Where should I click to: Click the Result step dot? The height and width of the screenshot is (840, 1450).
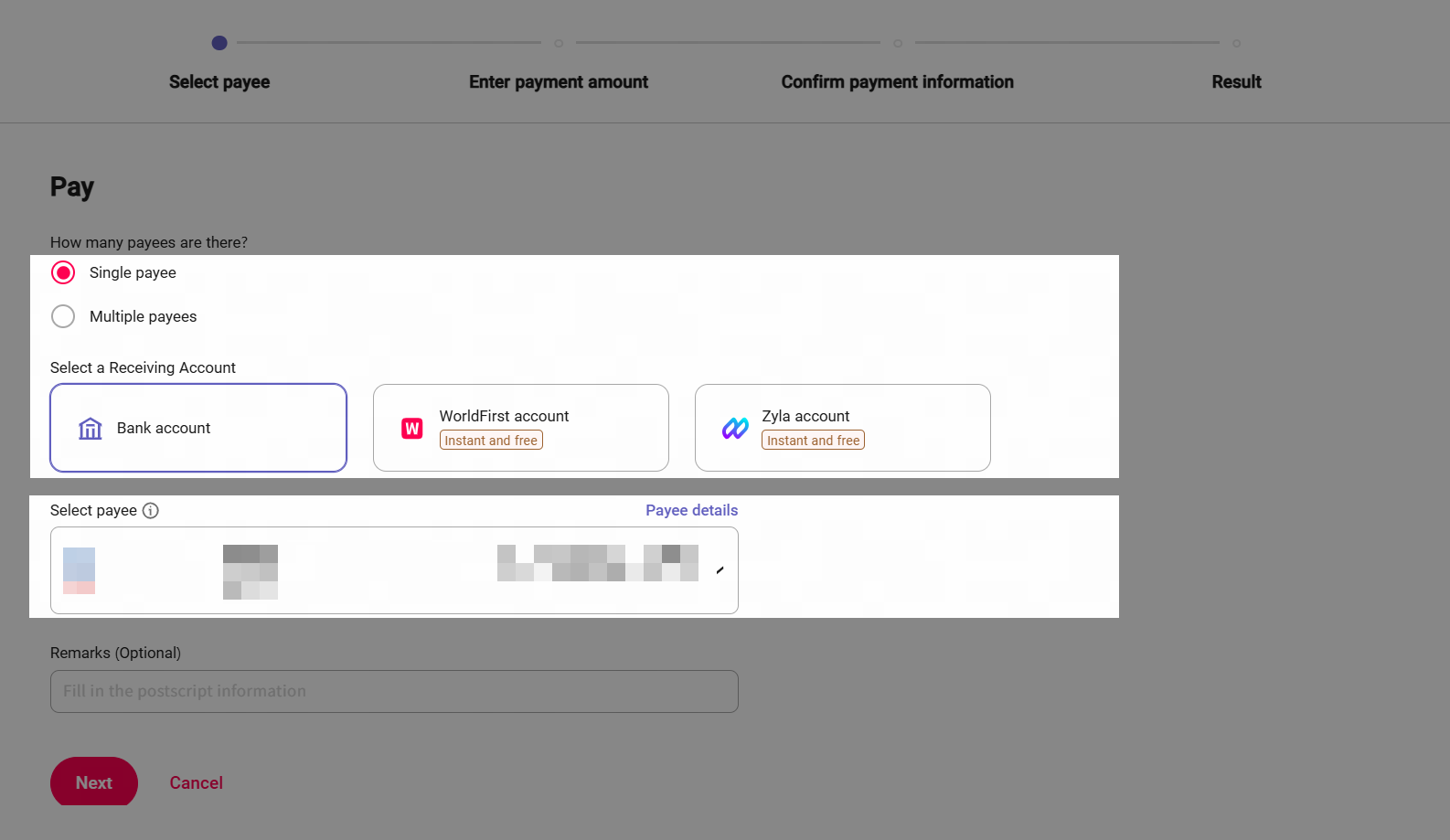pos(1237,43)
